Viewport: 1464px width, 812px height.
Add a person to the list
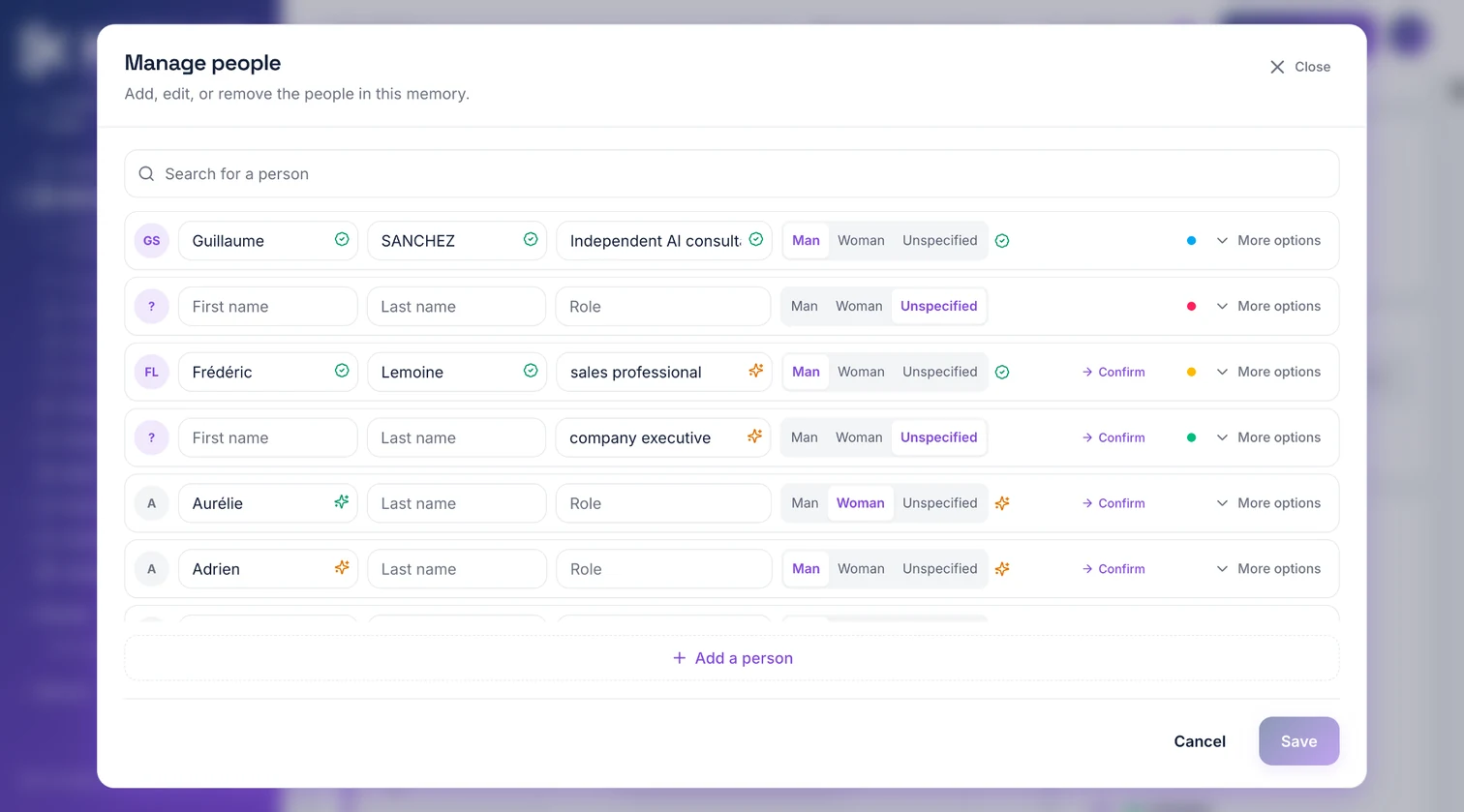click(x=732, y=658)
